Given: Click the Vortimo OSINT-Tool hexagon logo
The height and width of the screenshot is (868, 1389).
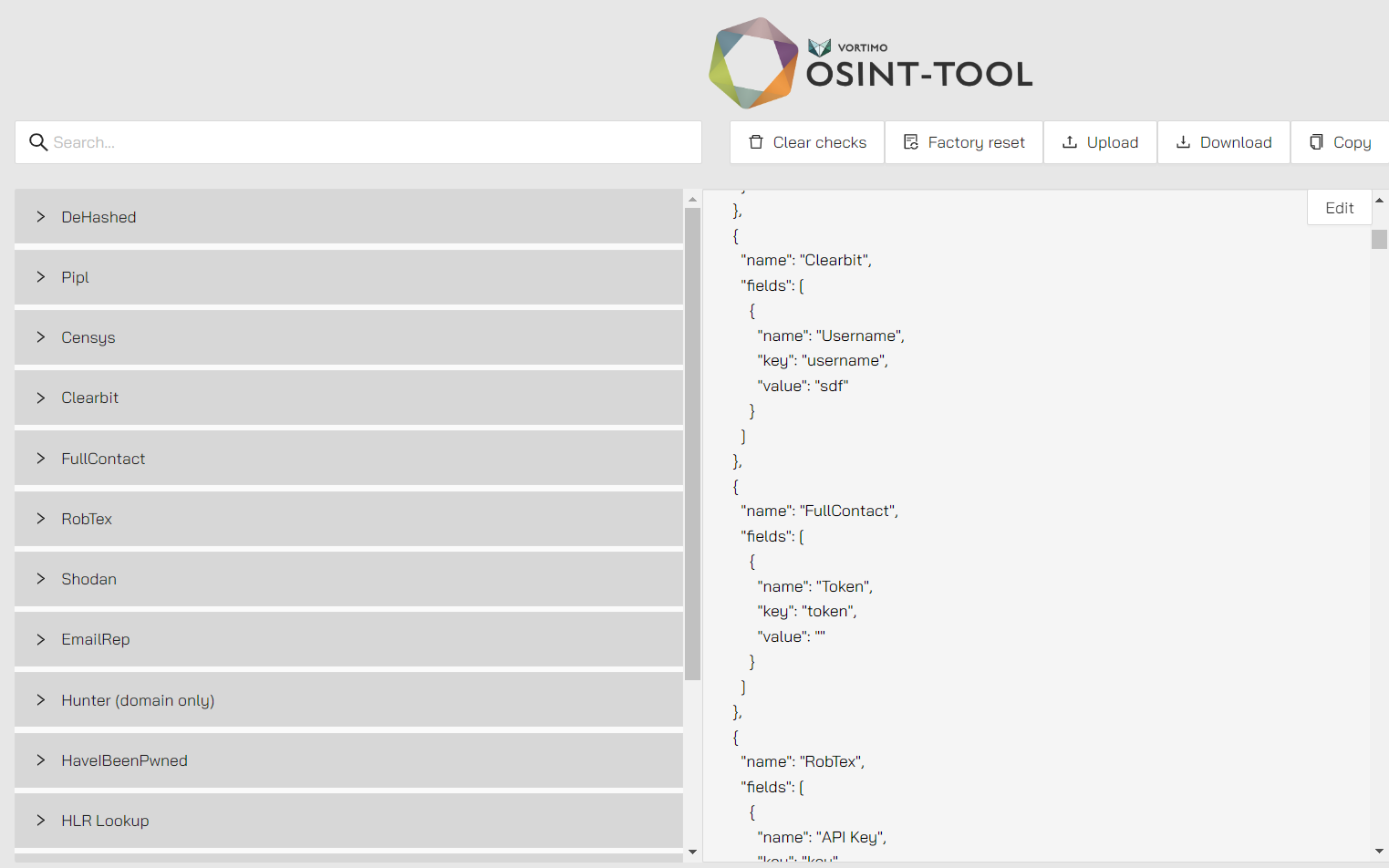Looking at the screenshot, I should [753, 63].
